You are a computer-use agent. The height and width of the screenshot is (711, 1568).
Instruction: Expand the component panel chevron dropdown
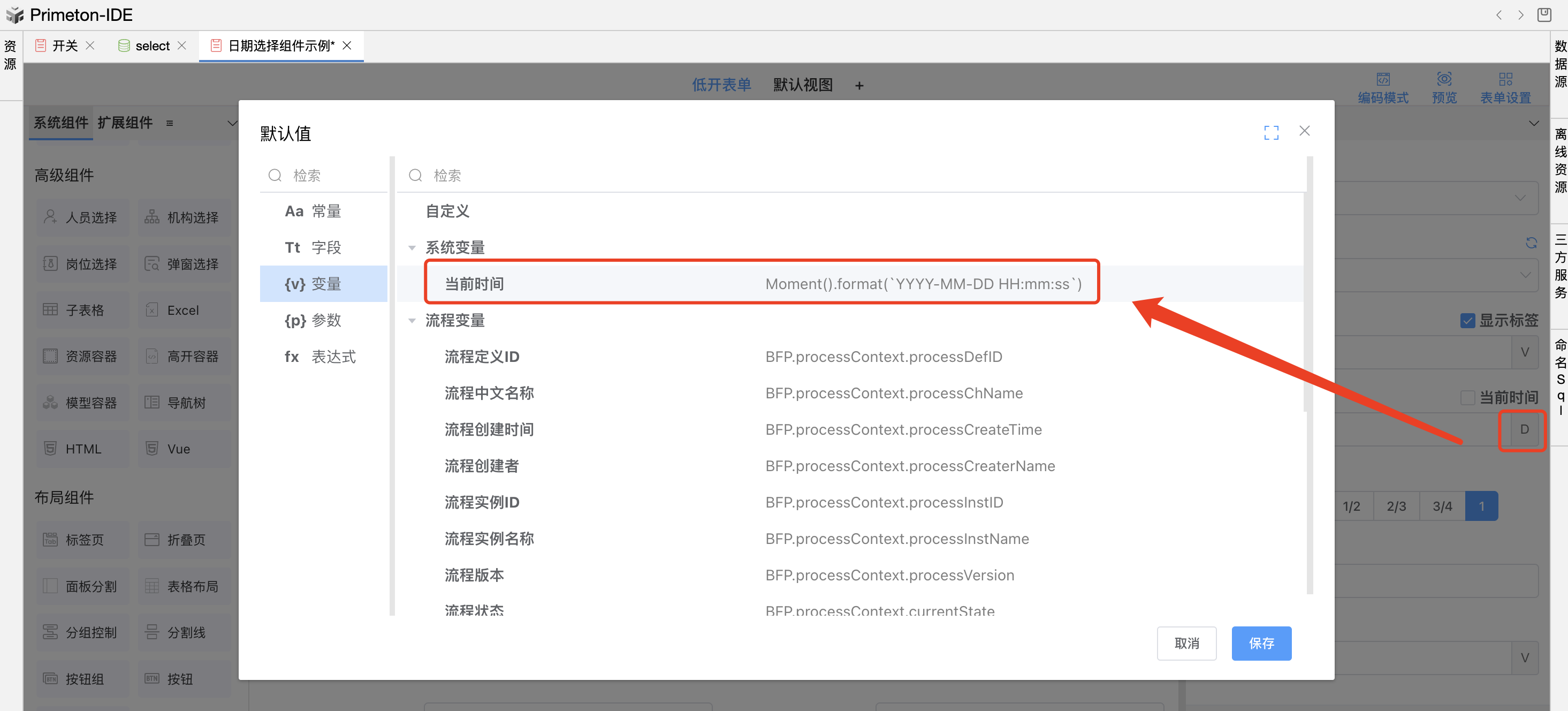pos(232,123)
